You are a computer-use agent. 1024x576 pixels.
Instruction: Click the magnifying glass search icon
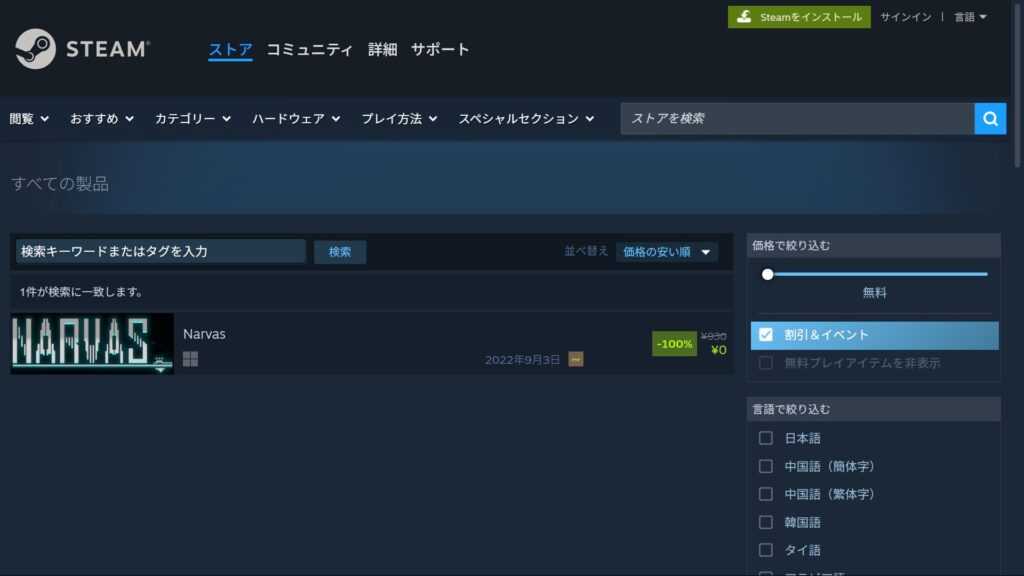coord(990,118)
